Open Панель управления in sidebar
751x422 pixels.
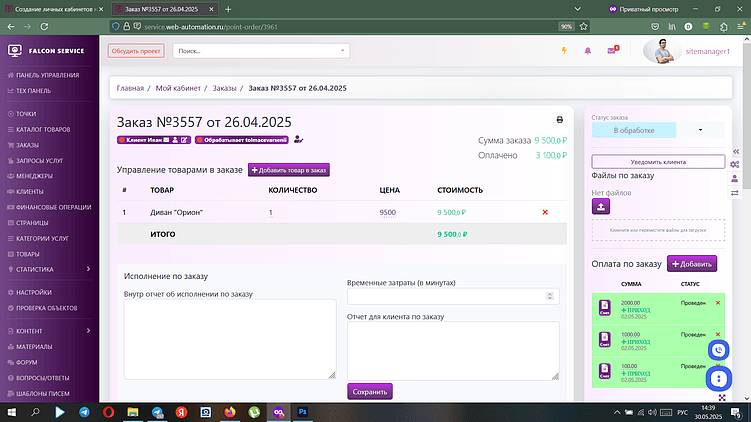coord(47,75)
